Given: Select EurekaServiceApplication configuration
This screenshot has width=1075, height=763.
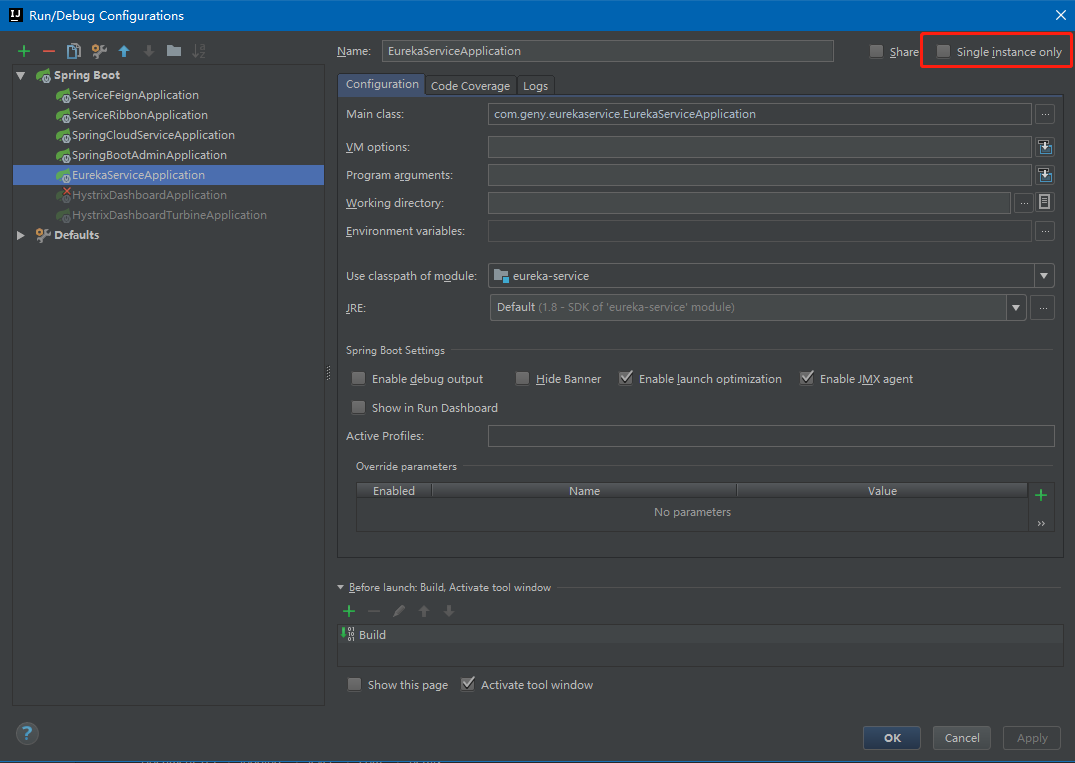Looking at the screenshot, I should [168, 175].
